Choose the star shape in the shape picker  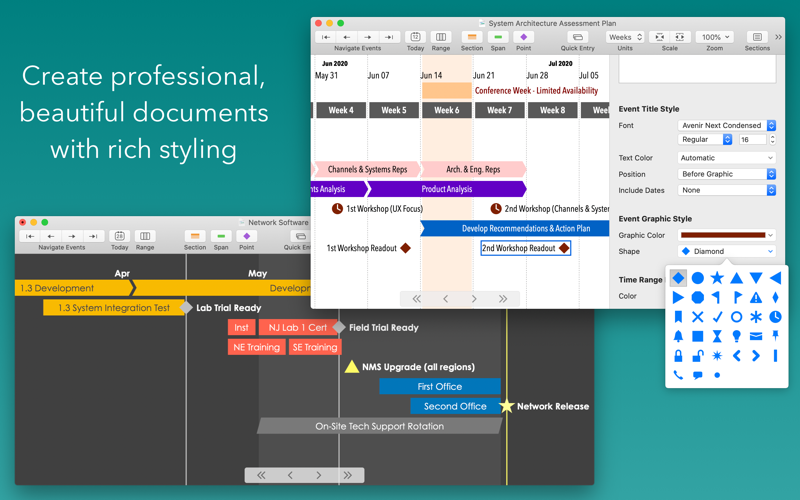coord(717,278)
